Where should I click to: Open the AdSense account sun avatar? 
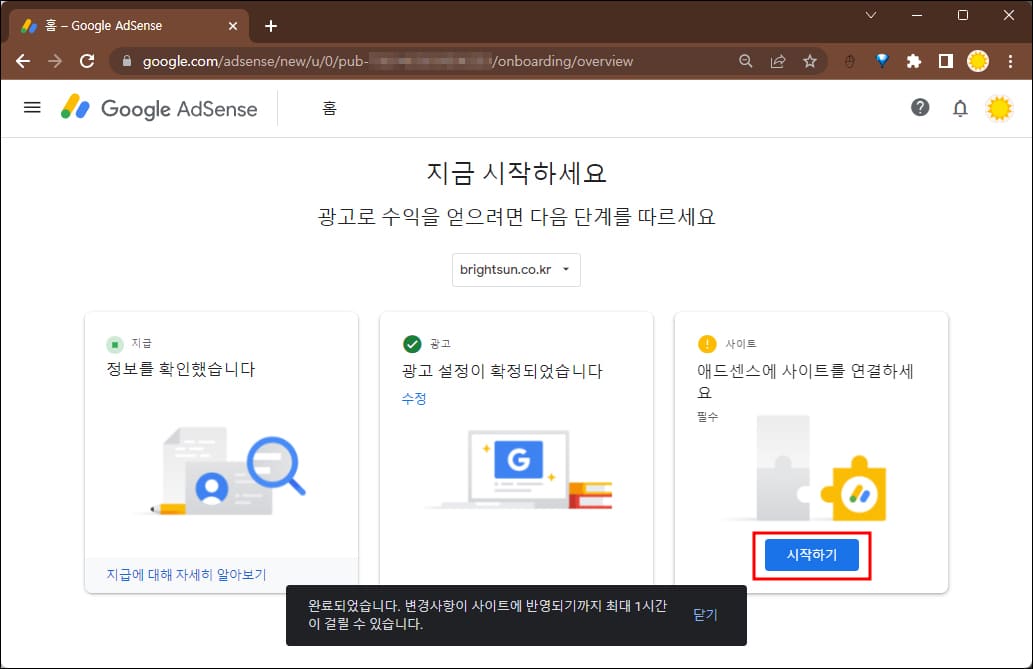click(999, 108)
